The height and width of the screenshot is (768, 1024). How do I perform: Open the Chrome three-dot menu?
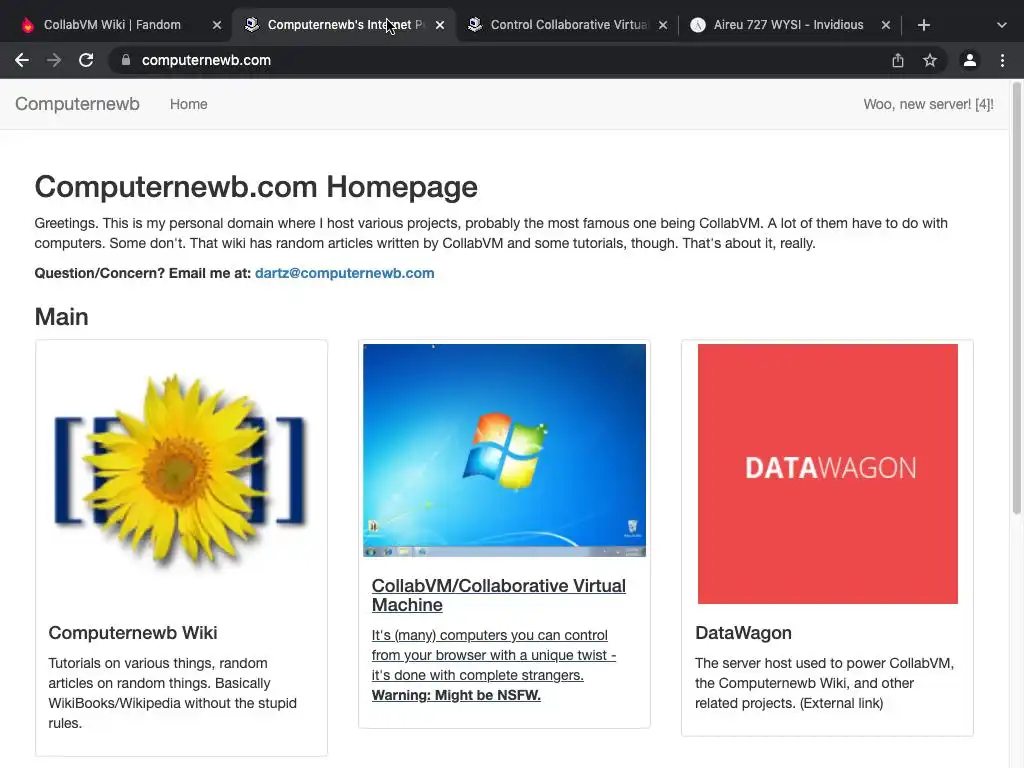pos(1002,60)
